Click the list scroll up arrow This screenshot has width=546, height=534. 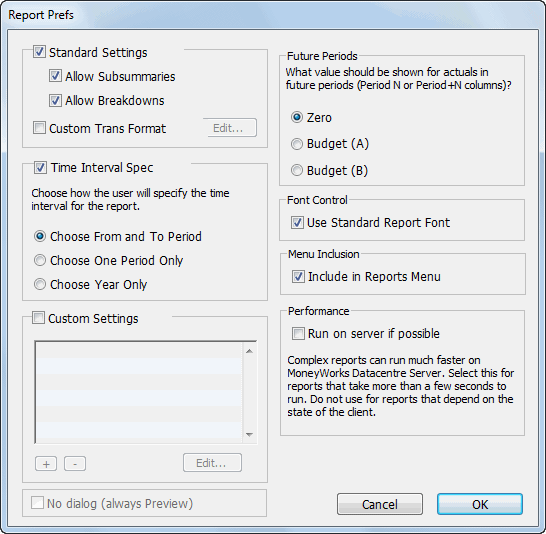249,351
